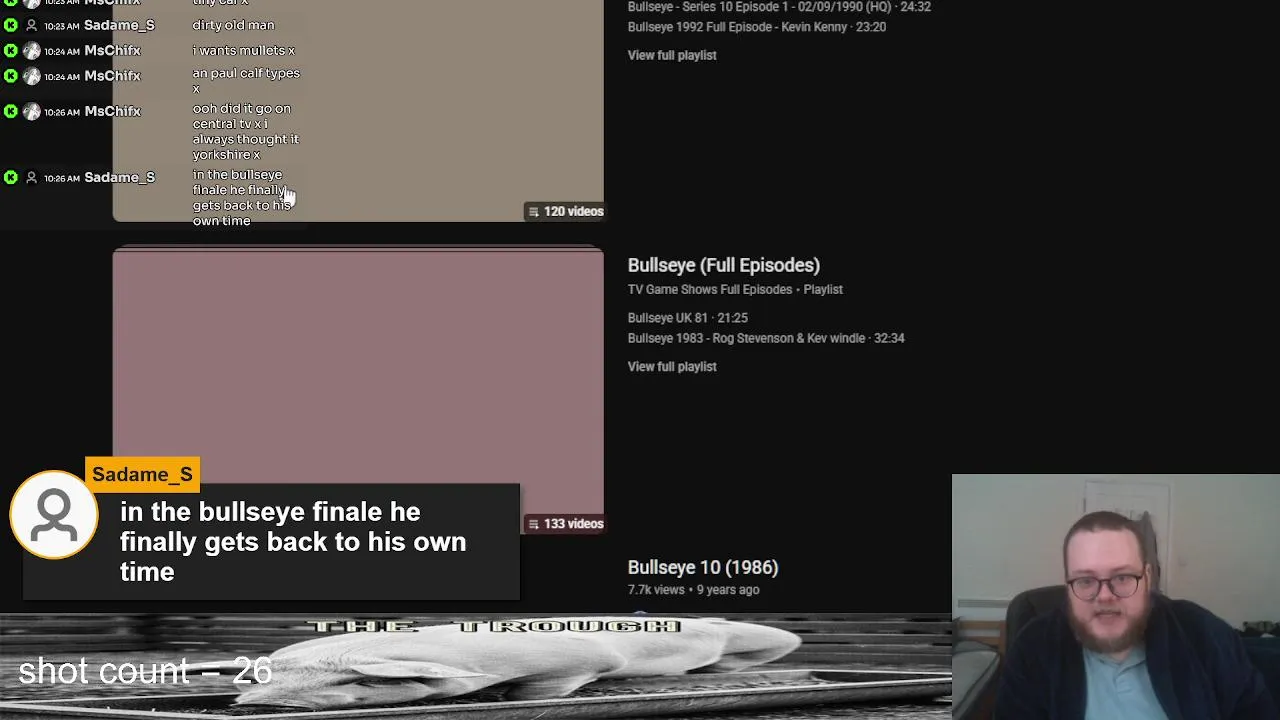This screenshot has width=1280, height=720.
Task: Open the 133 videos playlist thumbnail
Action: [358, 390]
